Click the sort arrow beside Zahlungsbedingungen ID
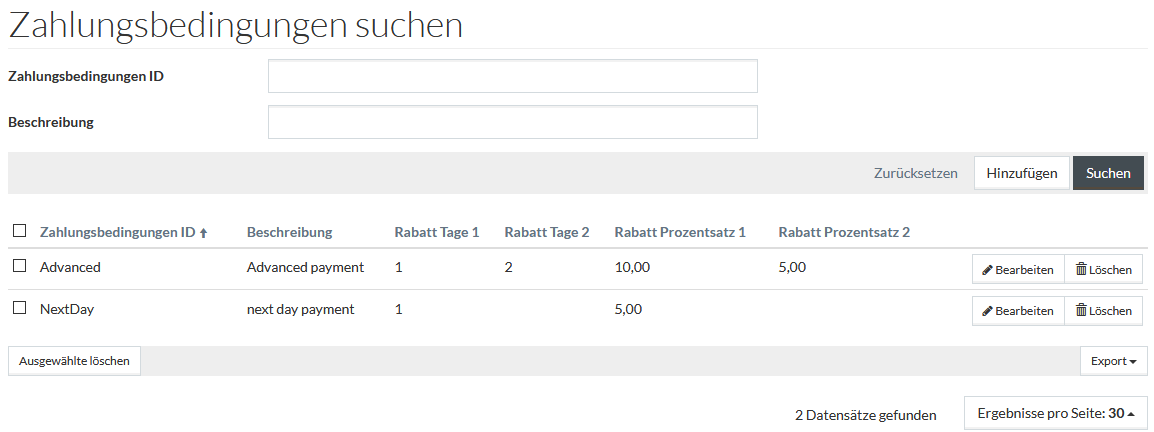 click(x=204, y=233)
